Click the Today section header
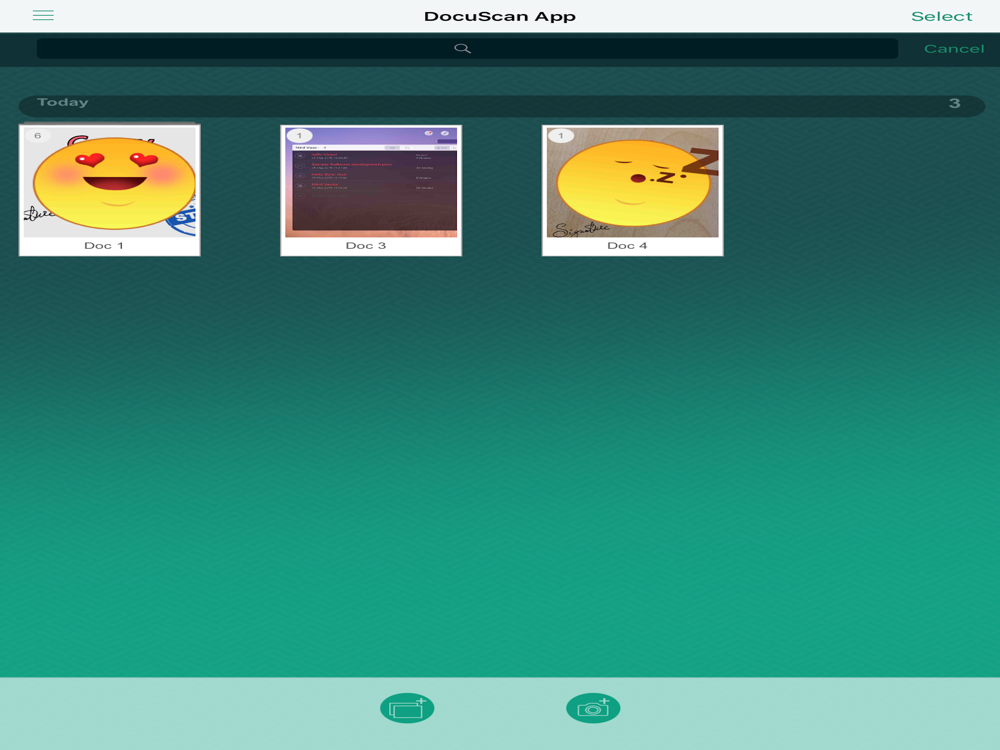Screen dimensions: 1000x750 [x=62, y=102]
